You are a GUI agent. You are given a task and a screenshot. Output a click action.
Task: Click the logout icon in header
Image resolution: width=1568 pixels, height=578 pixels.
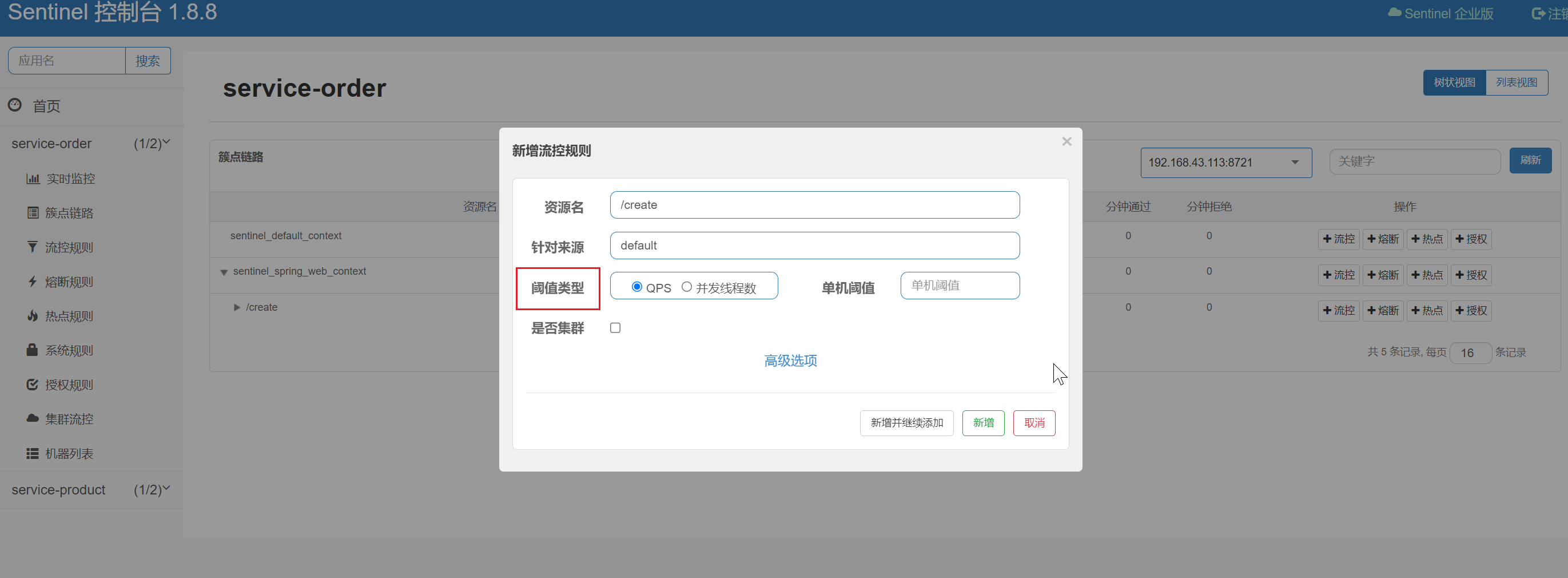point(1538,13)
